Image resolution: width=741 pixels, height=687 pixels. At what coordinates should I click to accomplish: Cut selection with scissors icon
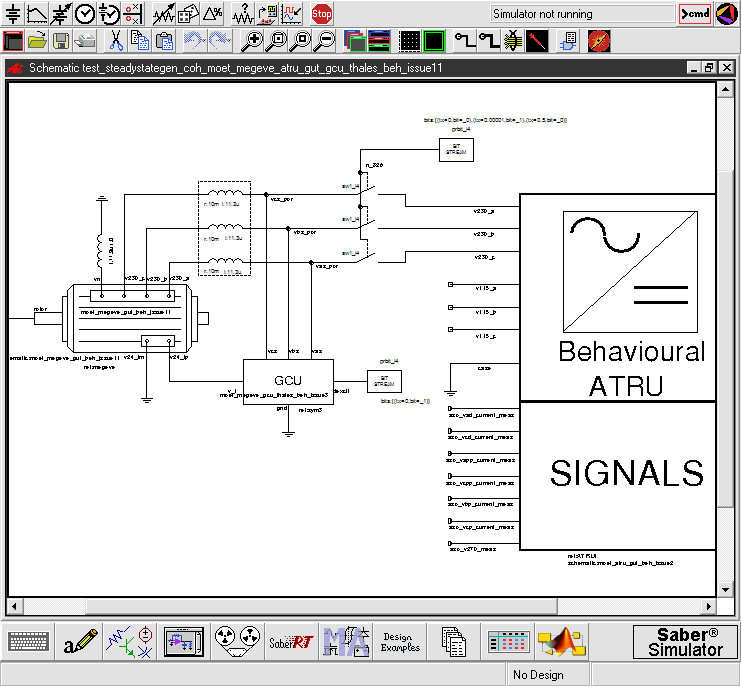pyautogui.click(x=116, y=41)
